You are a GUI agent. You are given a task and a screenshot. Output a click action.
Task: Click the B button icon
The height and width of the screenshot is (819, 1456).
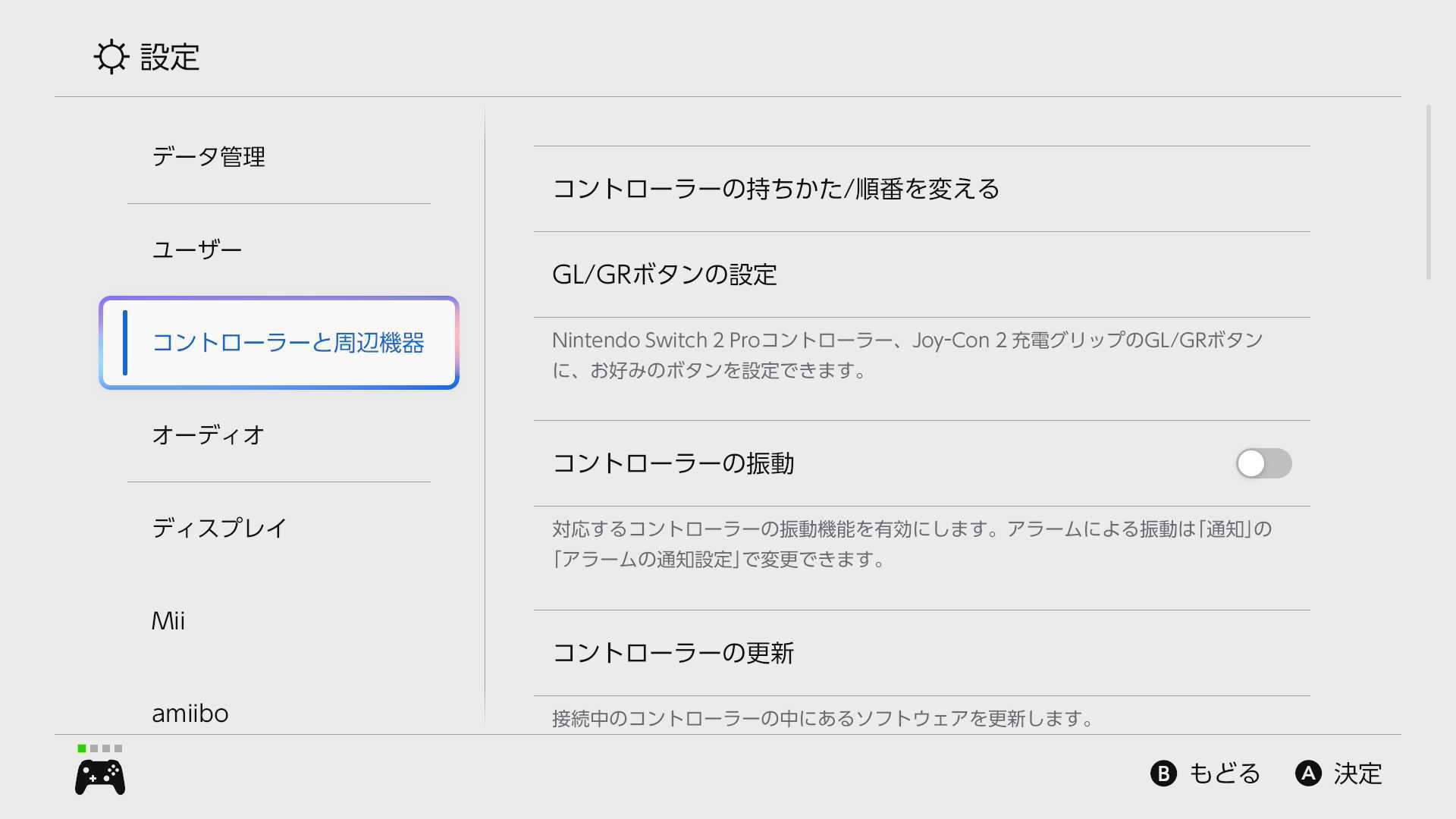pyautogui.click(x=1163, y=773)
